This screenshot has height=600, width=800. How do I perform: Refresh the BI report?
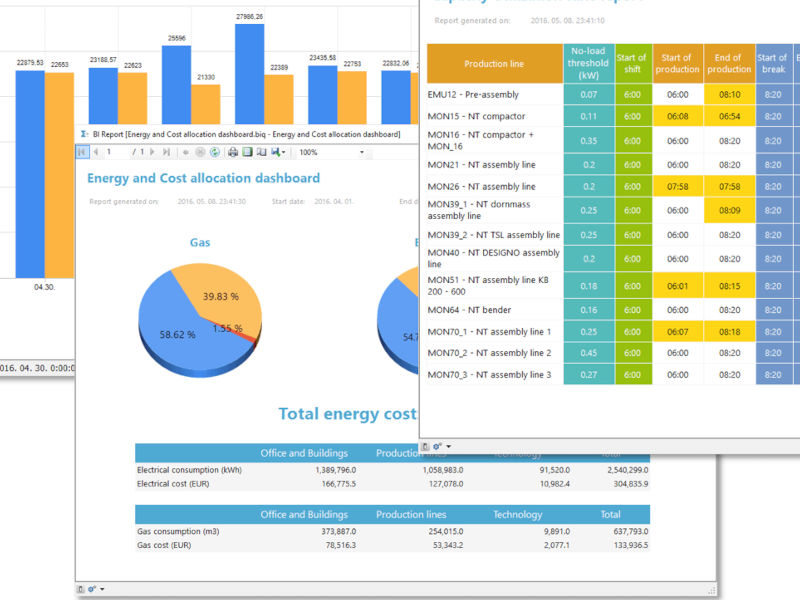coord(214,152)
